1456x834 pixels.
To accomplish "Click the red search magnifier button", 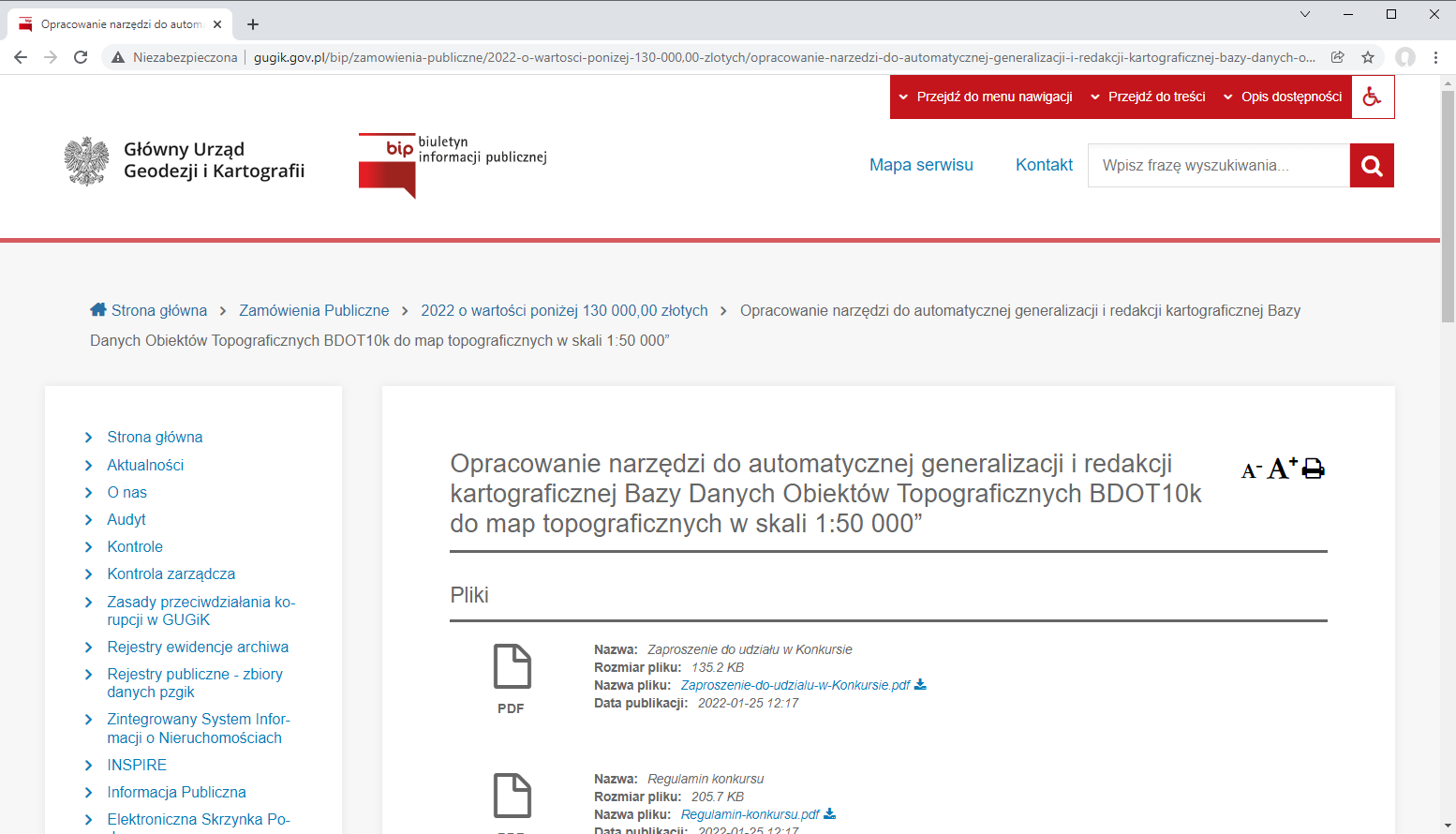I will click(1372, 166).
